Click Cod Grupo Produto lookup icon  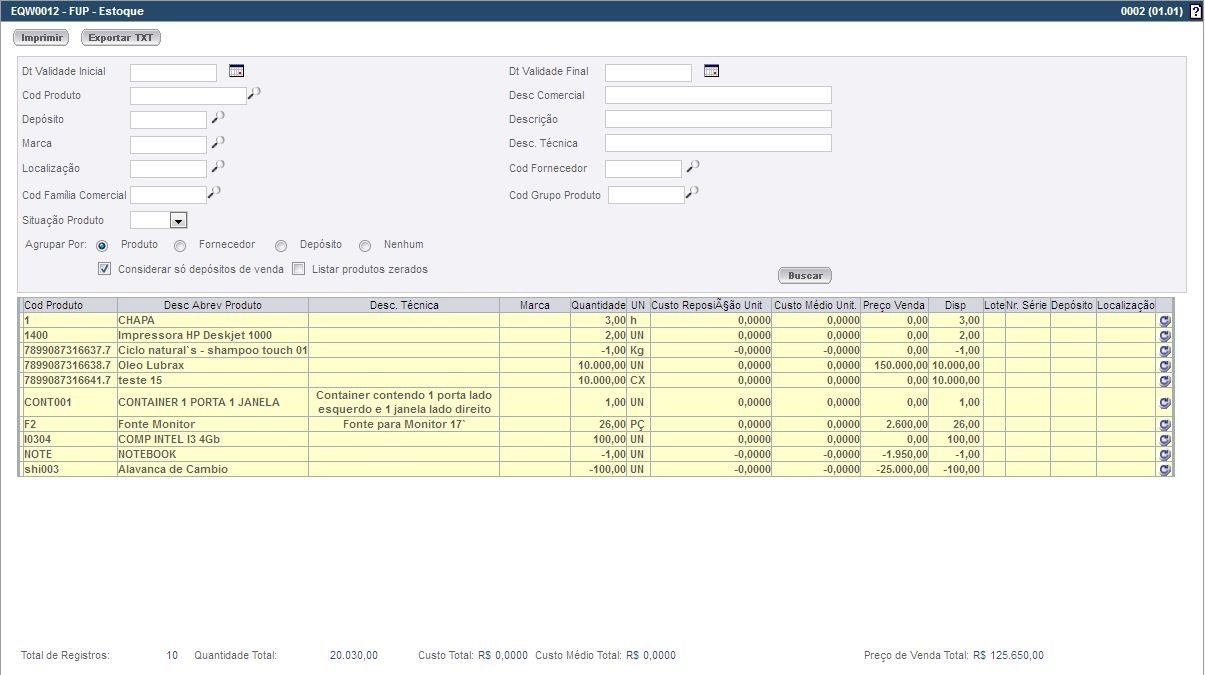click(x=692, y=192)
